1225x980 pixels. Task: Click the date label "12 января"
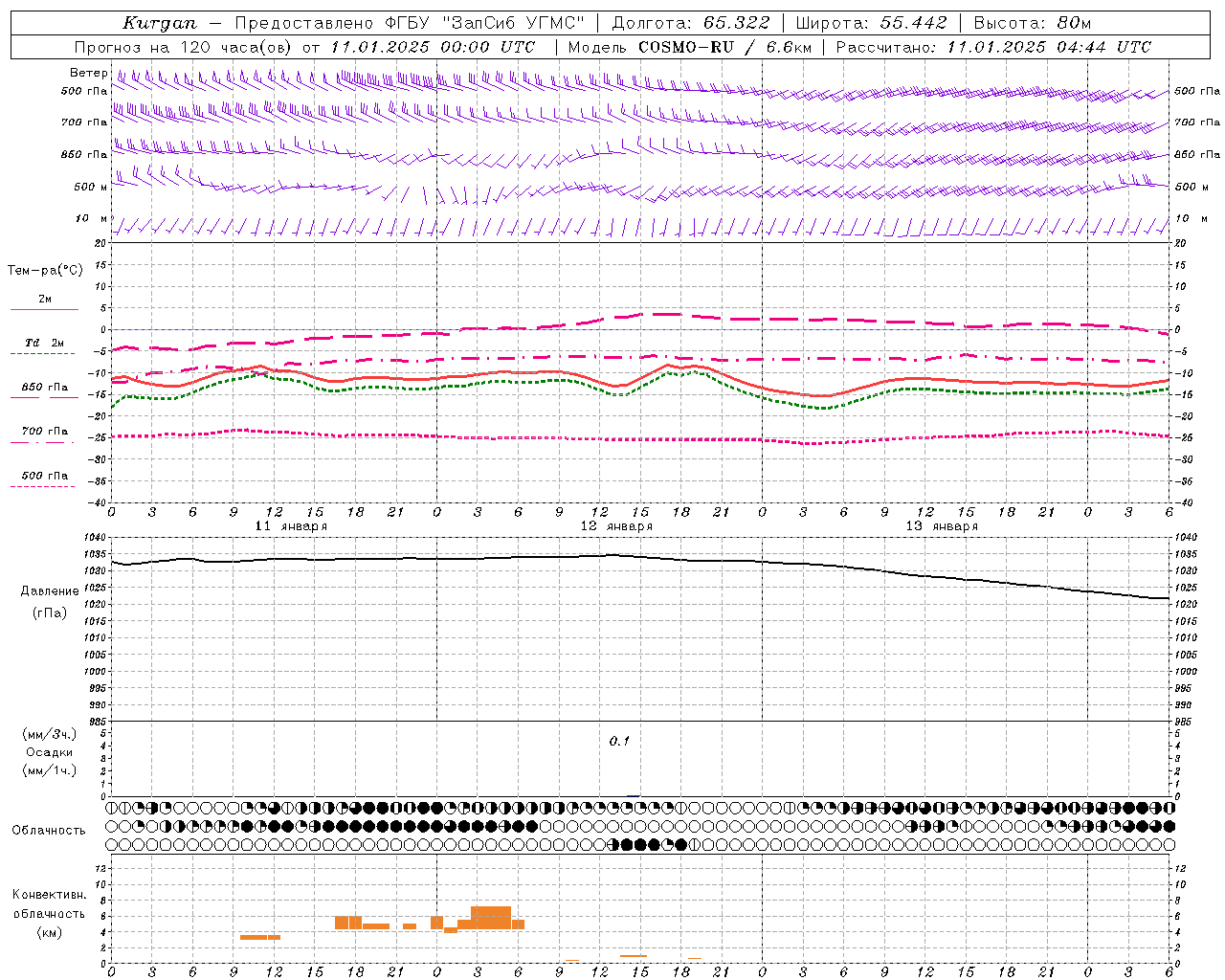tap(616, 525)
